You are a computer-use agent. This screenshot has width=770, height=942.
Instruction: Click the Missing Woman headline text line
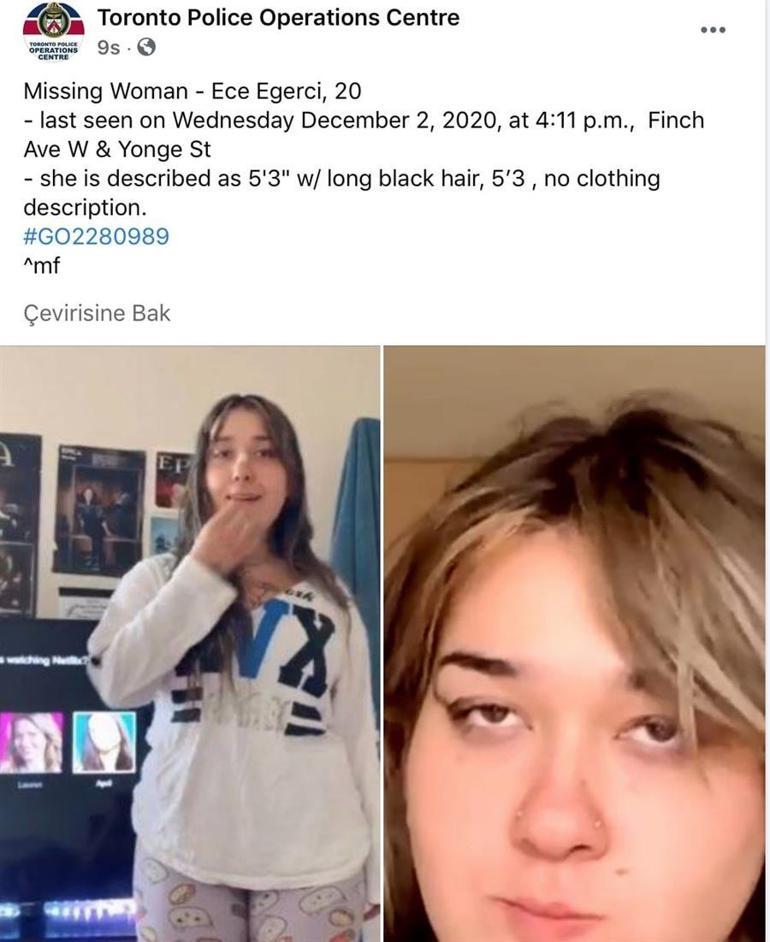(x=192, y=91)
